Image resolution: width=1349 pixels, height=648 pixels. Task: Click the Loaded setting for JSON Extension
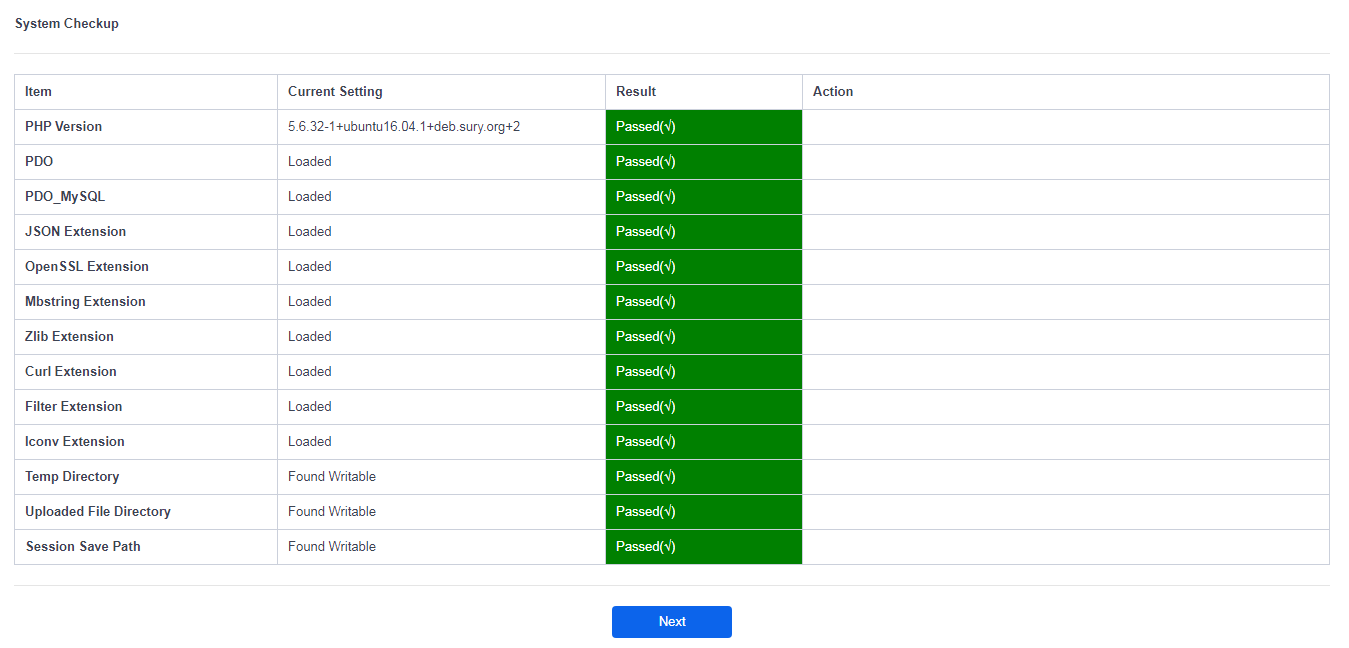point(310,231)
